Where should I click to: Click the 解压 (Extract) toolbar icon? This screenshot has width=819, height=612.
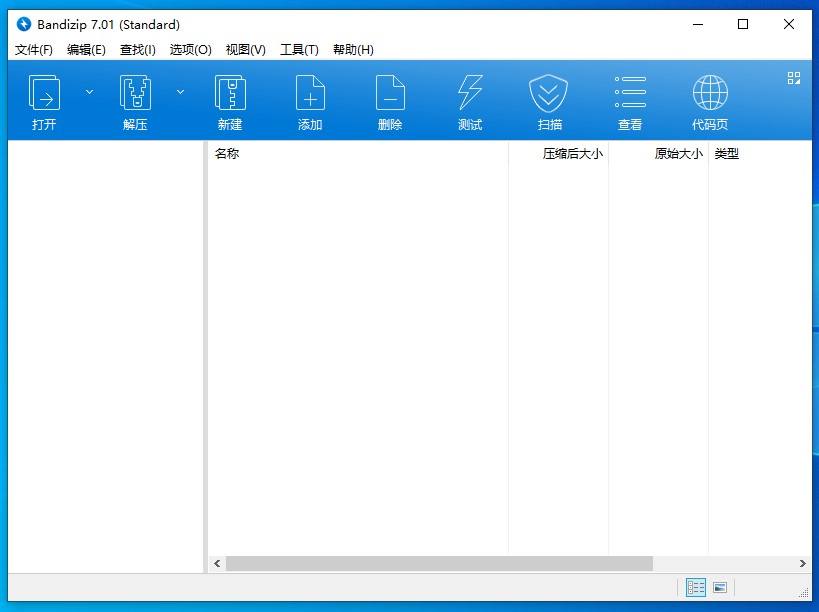135,93
